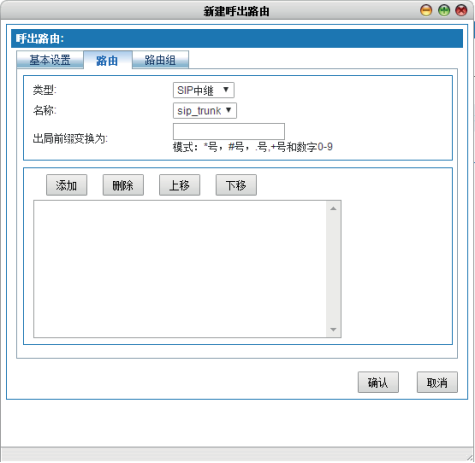The image size is (475, 463).
Task: Move item down with 下移 button
Action: coord(236,185)
